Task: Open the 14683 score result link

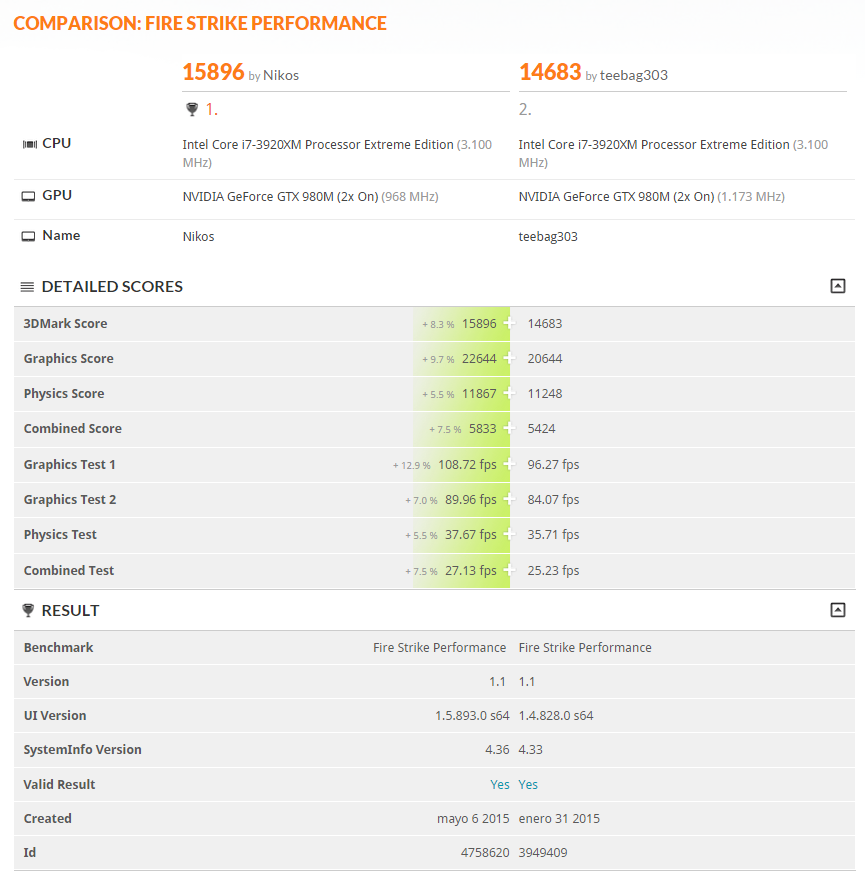Action: tap(550, 72)
